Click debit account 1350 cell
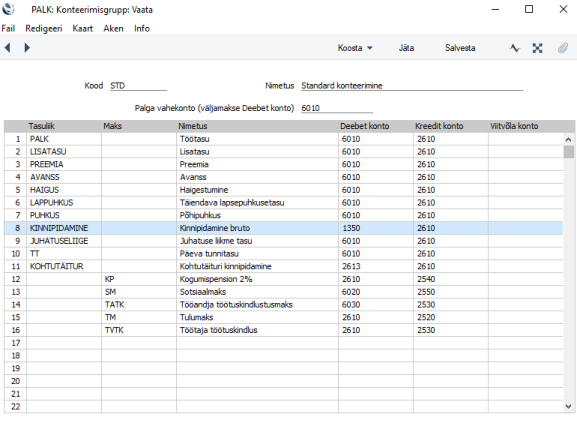Screen dimensions: 577x426 (x=376, y=228)
